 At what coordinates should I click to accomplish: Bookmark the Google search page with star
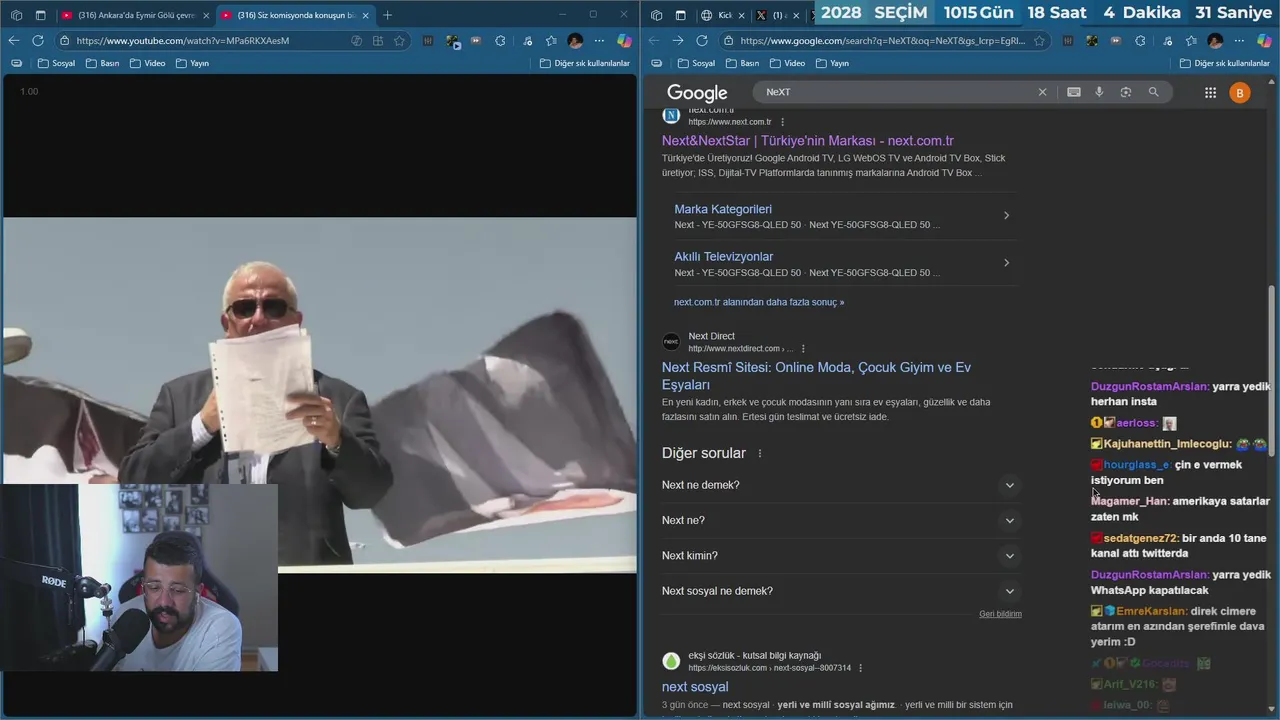(x=1040, y=41)
